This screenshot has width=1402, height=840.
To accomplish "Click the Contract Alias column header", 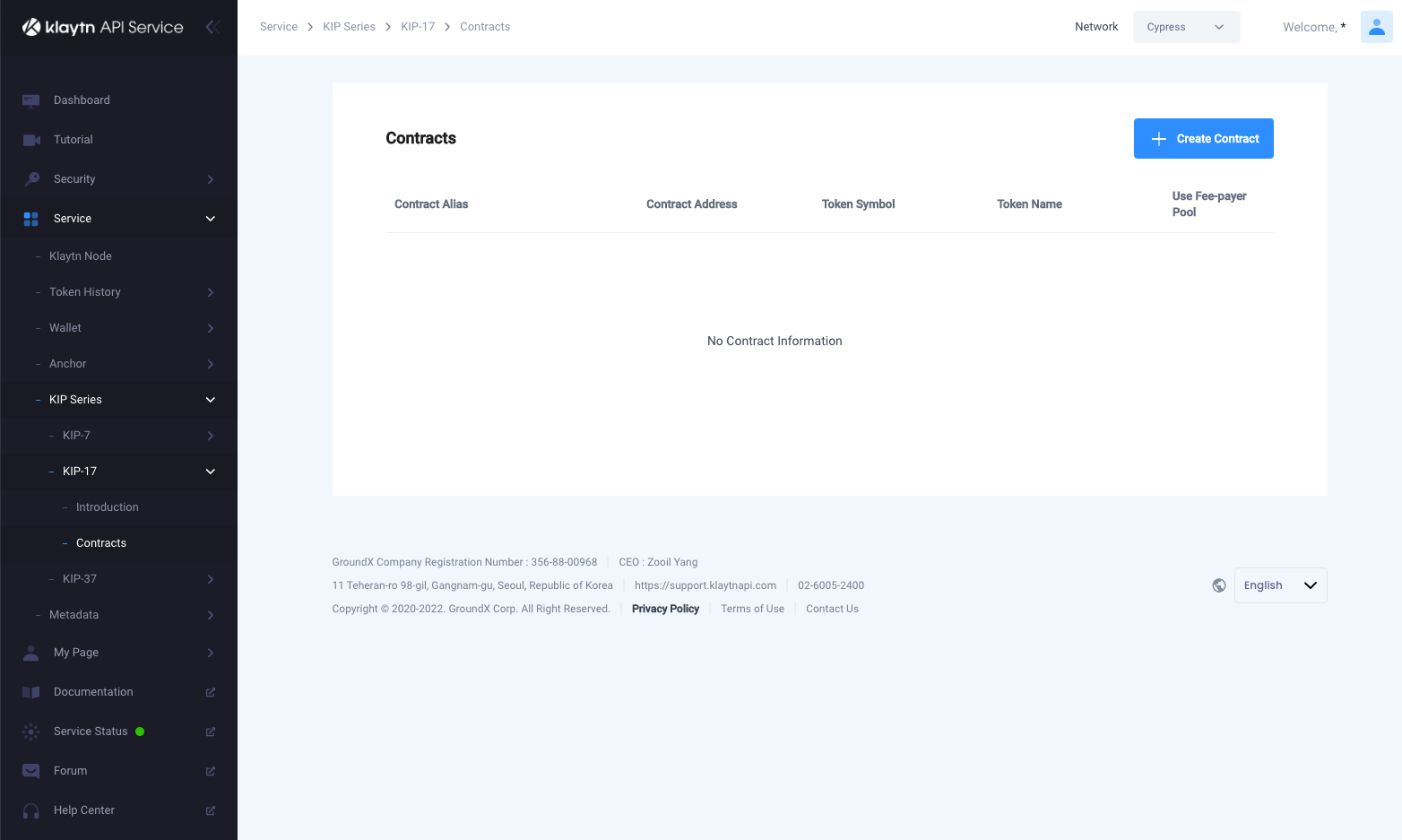I will (x=431, y=204).
